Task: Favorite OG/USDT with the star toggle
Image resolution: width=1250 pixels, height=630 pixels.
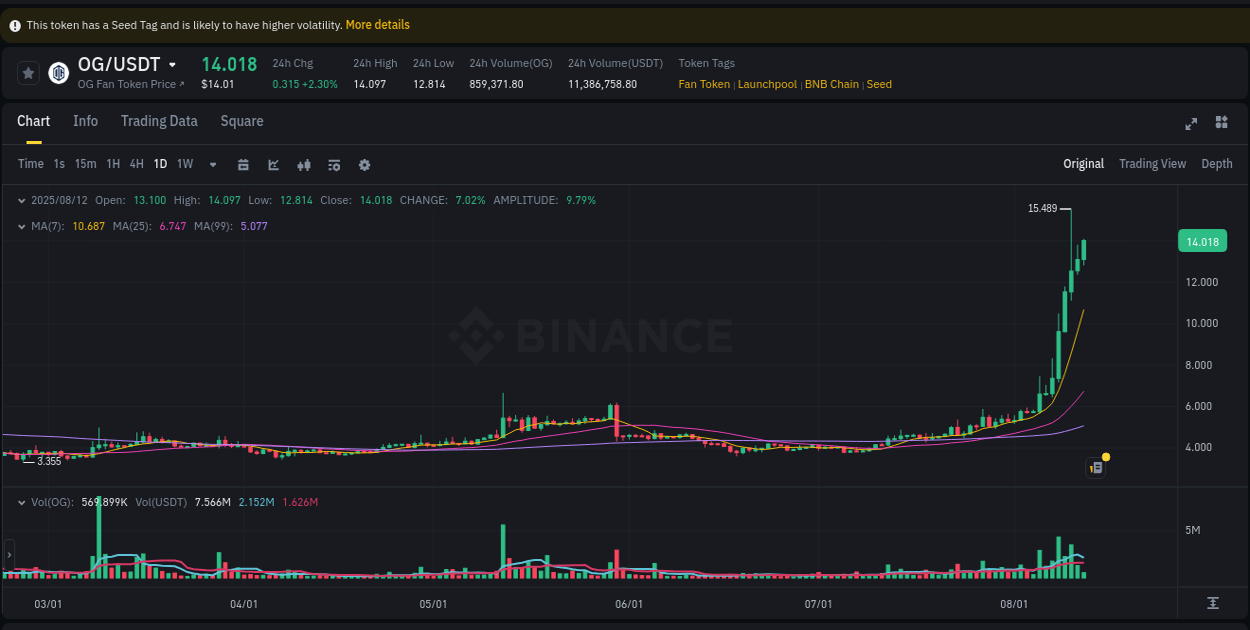Action: (28, 72)
